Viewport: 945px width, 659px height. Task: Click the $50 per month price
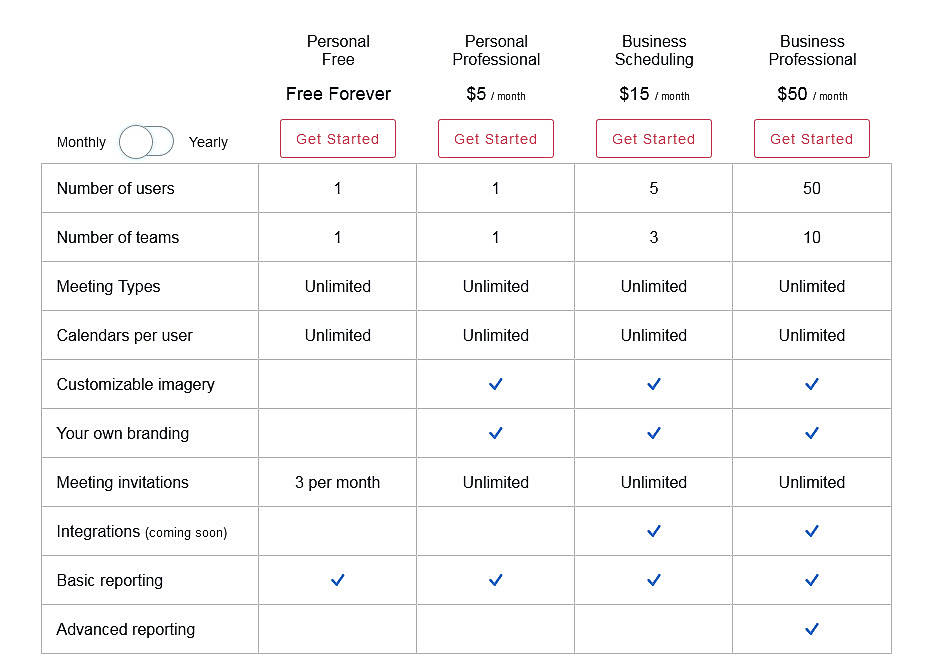811,94
